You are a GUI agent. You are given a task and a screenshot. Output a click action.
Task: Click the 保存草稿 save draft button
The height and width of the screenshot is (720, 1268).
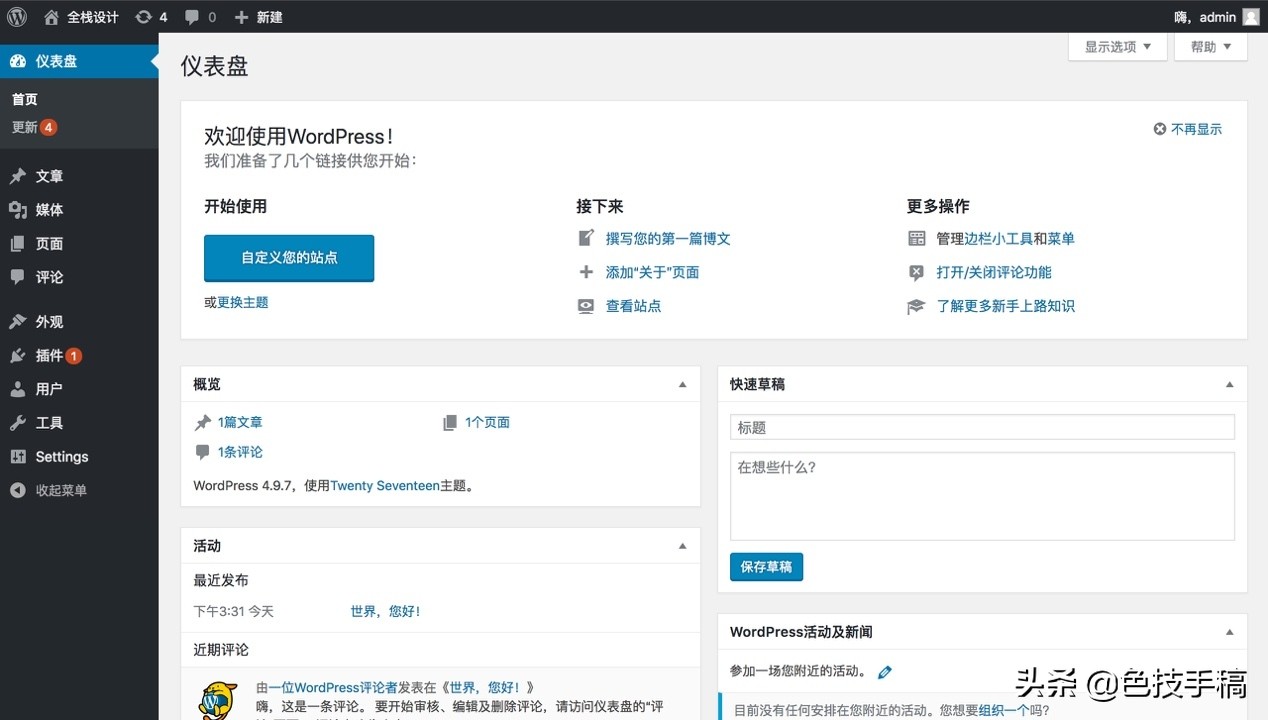[766, 567]
